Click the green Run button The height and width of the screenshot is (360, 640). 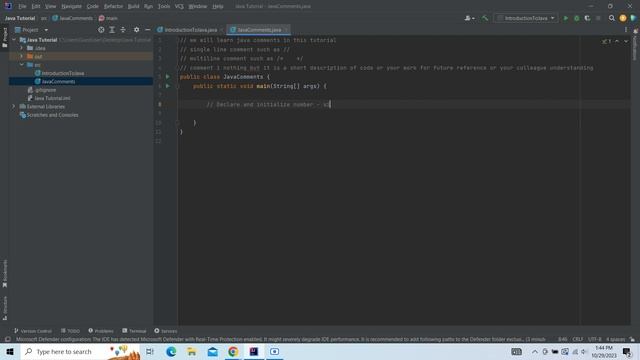pos(566,18)
